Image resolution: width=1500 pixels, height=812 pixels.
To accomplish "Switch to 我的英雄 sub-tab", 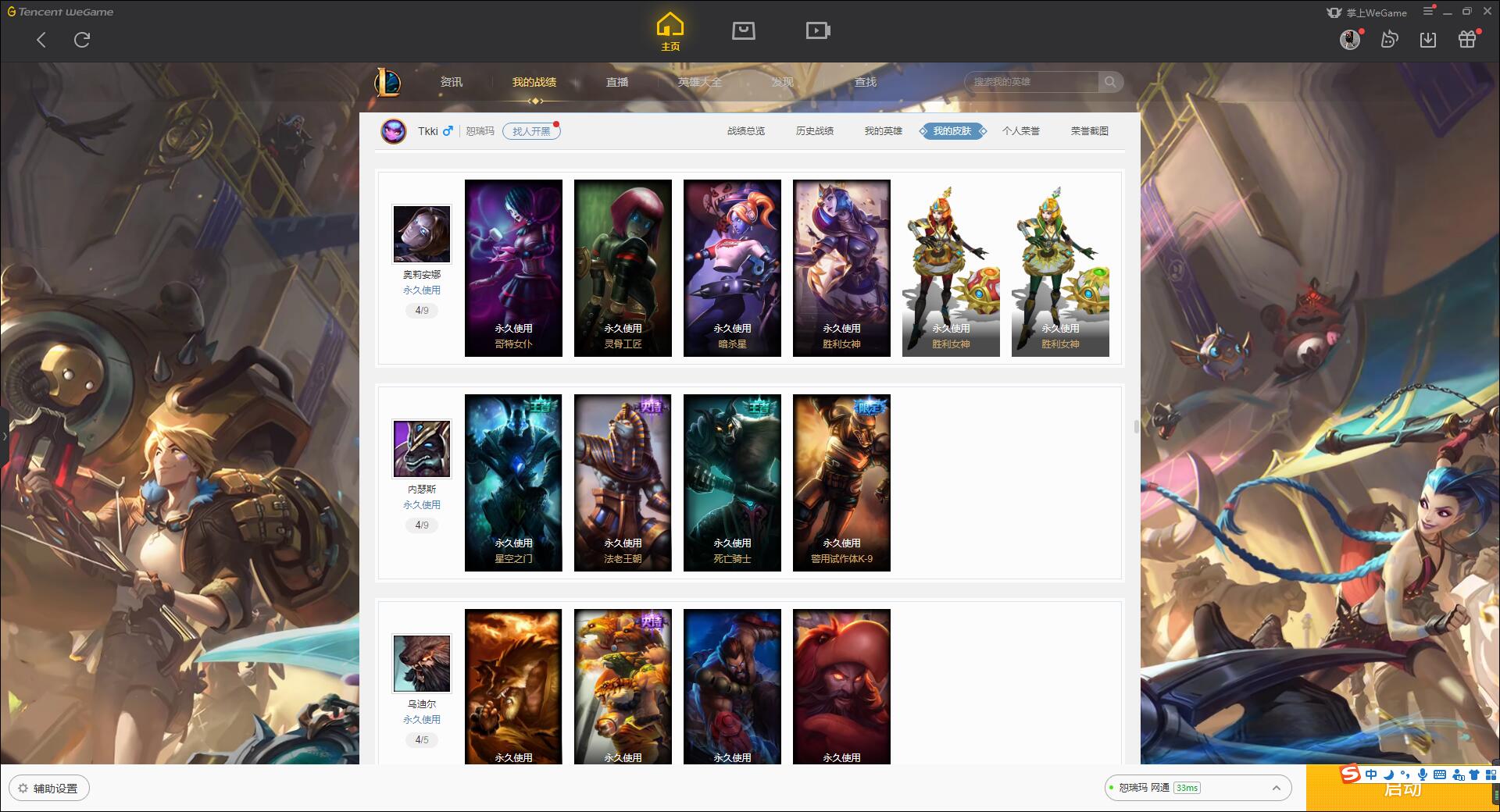I will coord(884,131).
